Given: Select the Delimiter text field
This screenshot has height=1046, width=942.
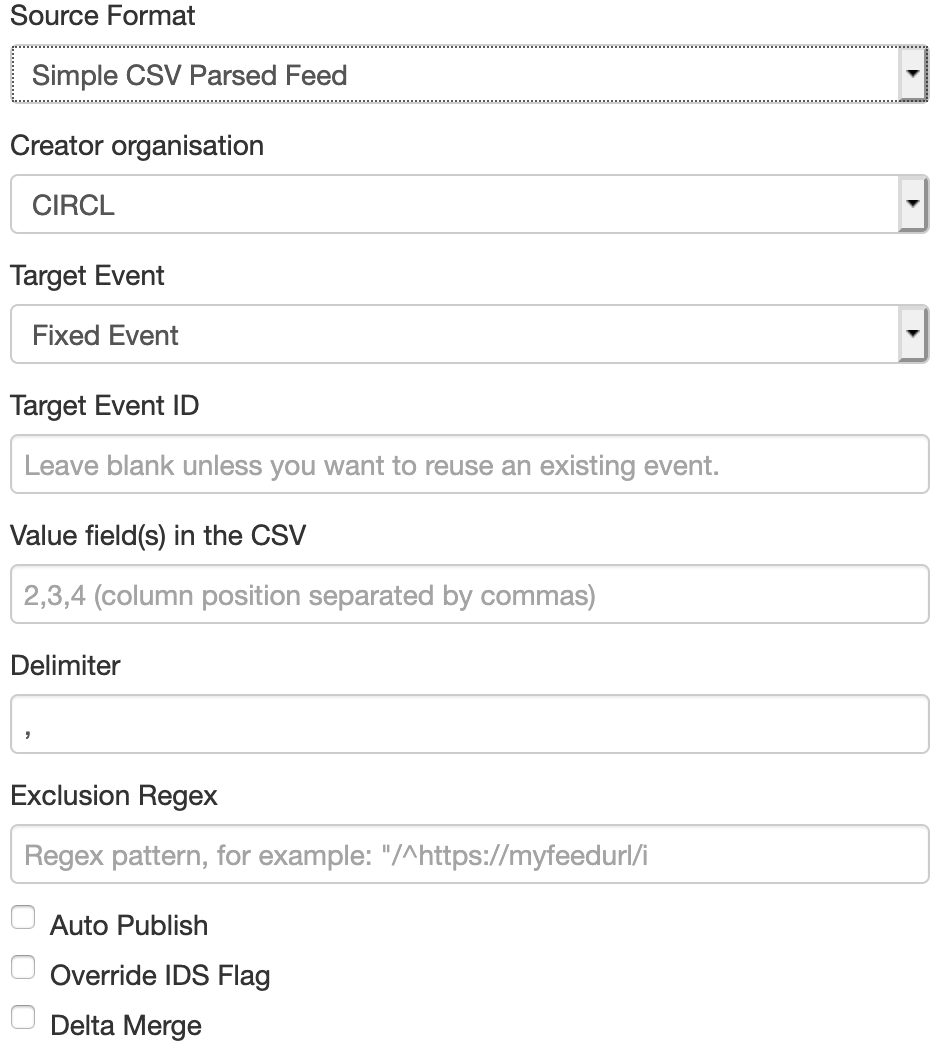Looking at the screenshot, I should click(469, 725).
